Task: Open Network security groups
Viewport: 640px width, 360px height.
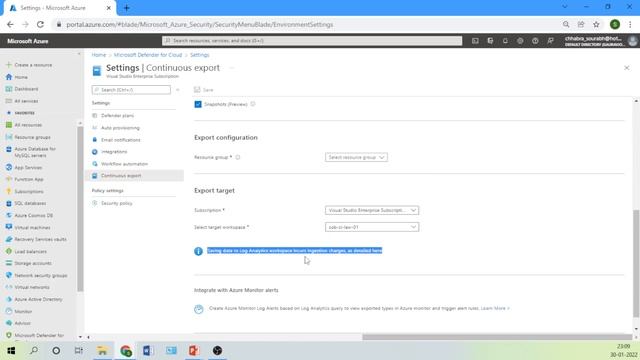Action: [40, 276]
